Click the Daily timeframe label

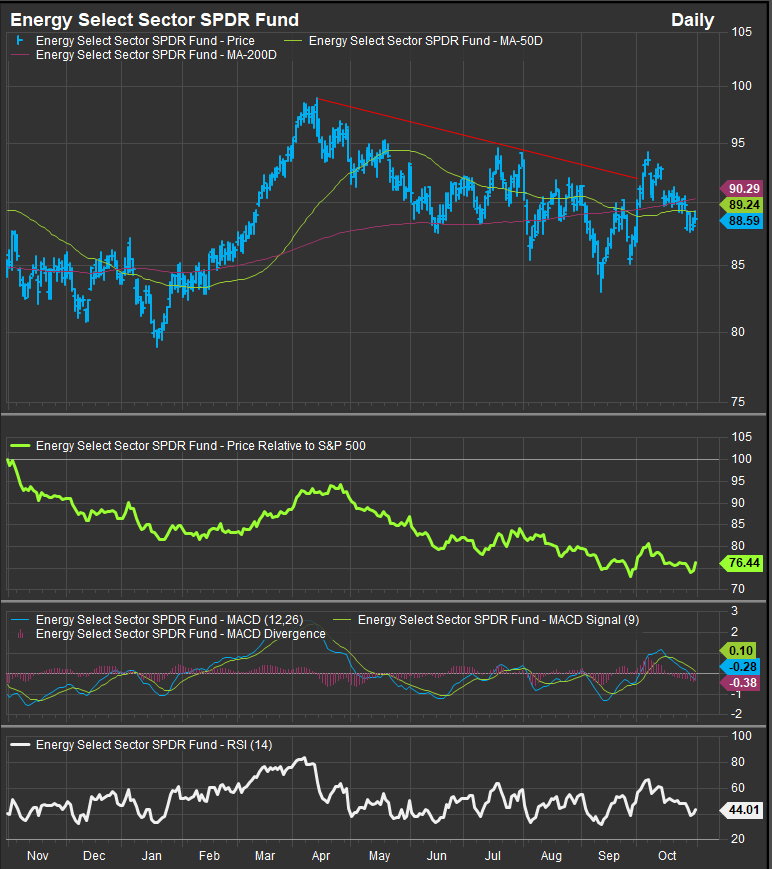[x=692, y=21]
